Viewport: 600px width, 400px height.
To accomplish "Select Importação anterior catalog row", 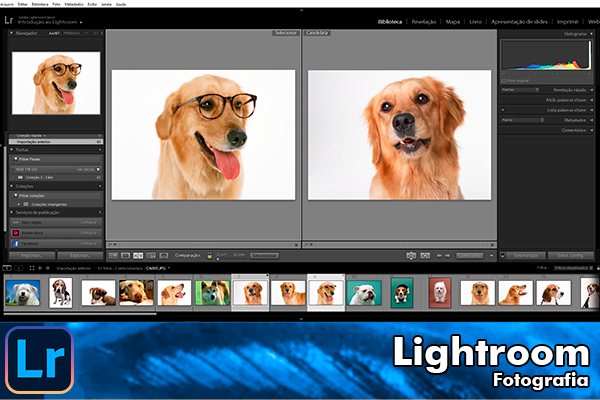I will (x=55, y=142).
